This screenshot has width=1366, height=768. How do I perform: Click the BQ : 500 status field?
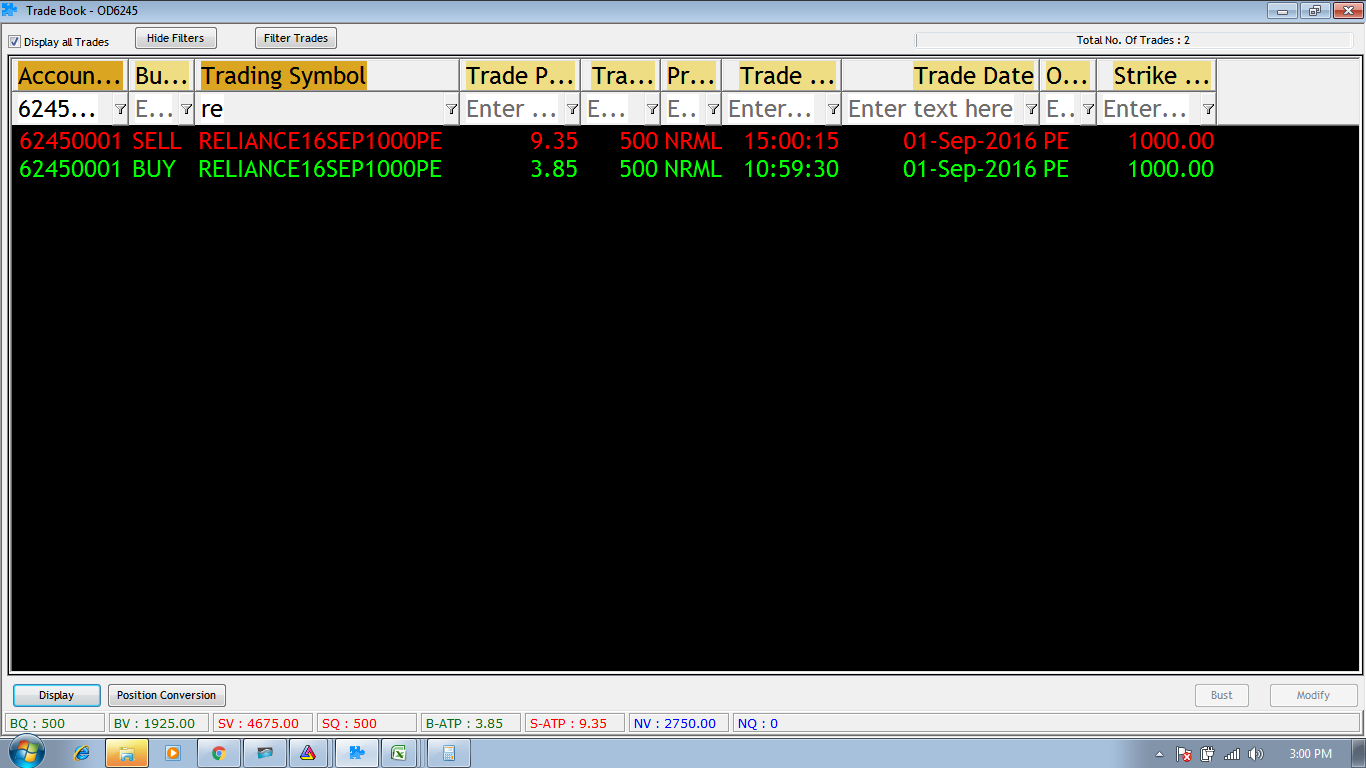click(x=56, y=723)
